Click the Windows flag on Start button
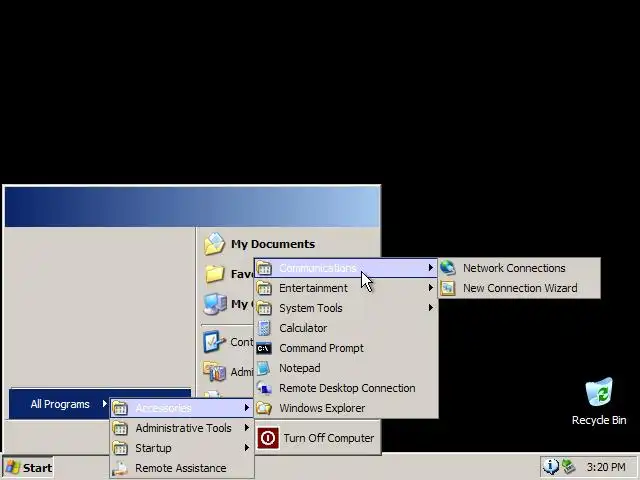This screenshot has height=480, width=640. 13,468
